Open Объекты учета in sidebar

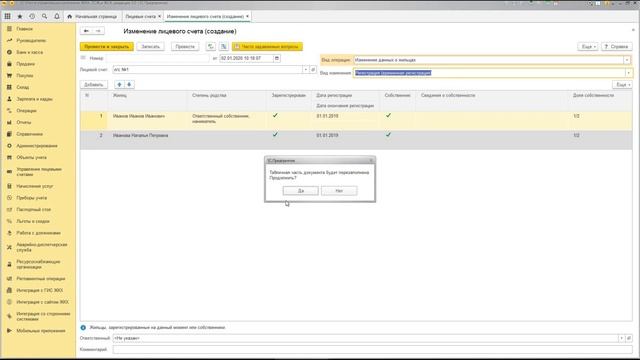(31, 157)
